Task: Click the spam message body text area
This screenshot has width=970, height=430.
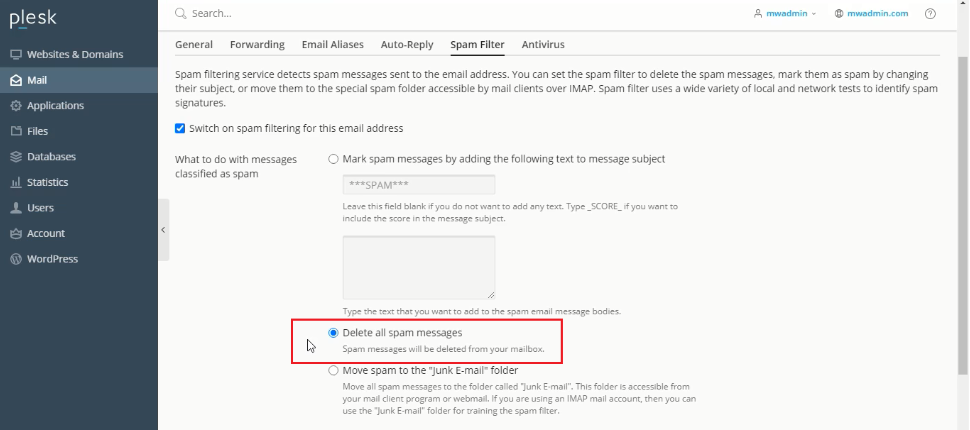Action: 419,267
